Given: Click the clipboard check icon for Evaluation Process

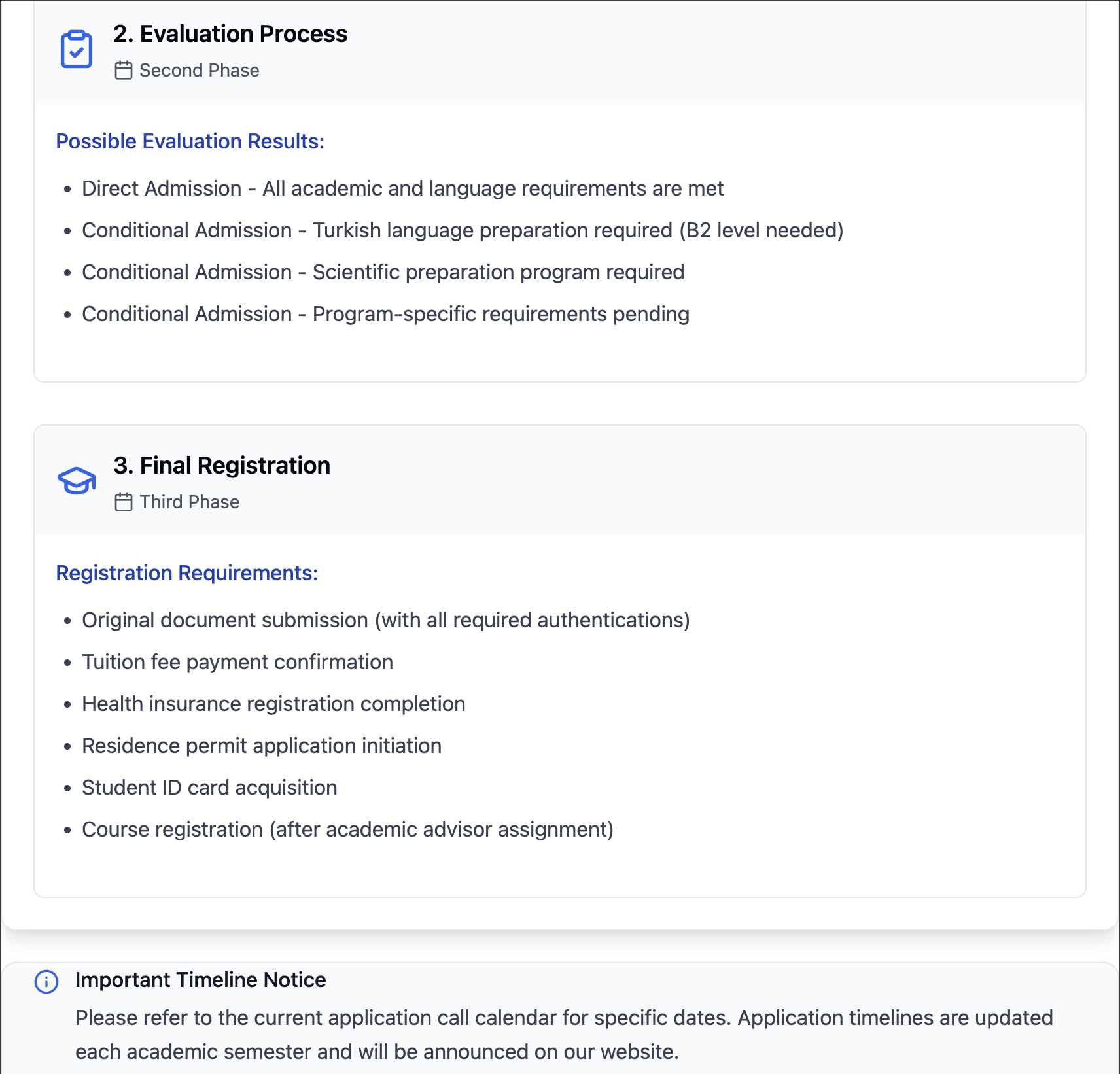Looking at the screenshot, I should click(x=77, y=49).
